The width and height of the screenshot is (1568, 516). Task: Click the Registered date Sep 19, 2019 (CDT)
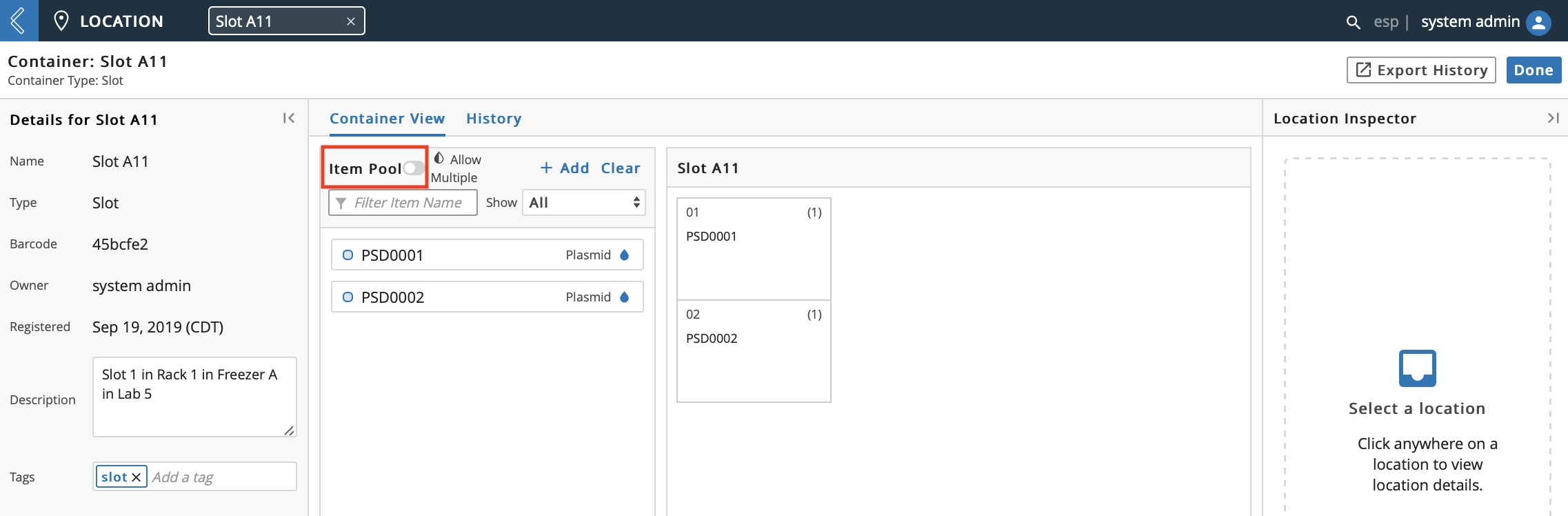(158, 327)
